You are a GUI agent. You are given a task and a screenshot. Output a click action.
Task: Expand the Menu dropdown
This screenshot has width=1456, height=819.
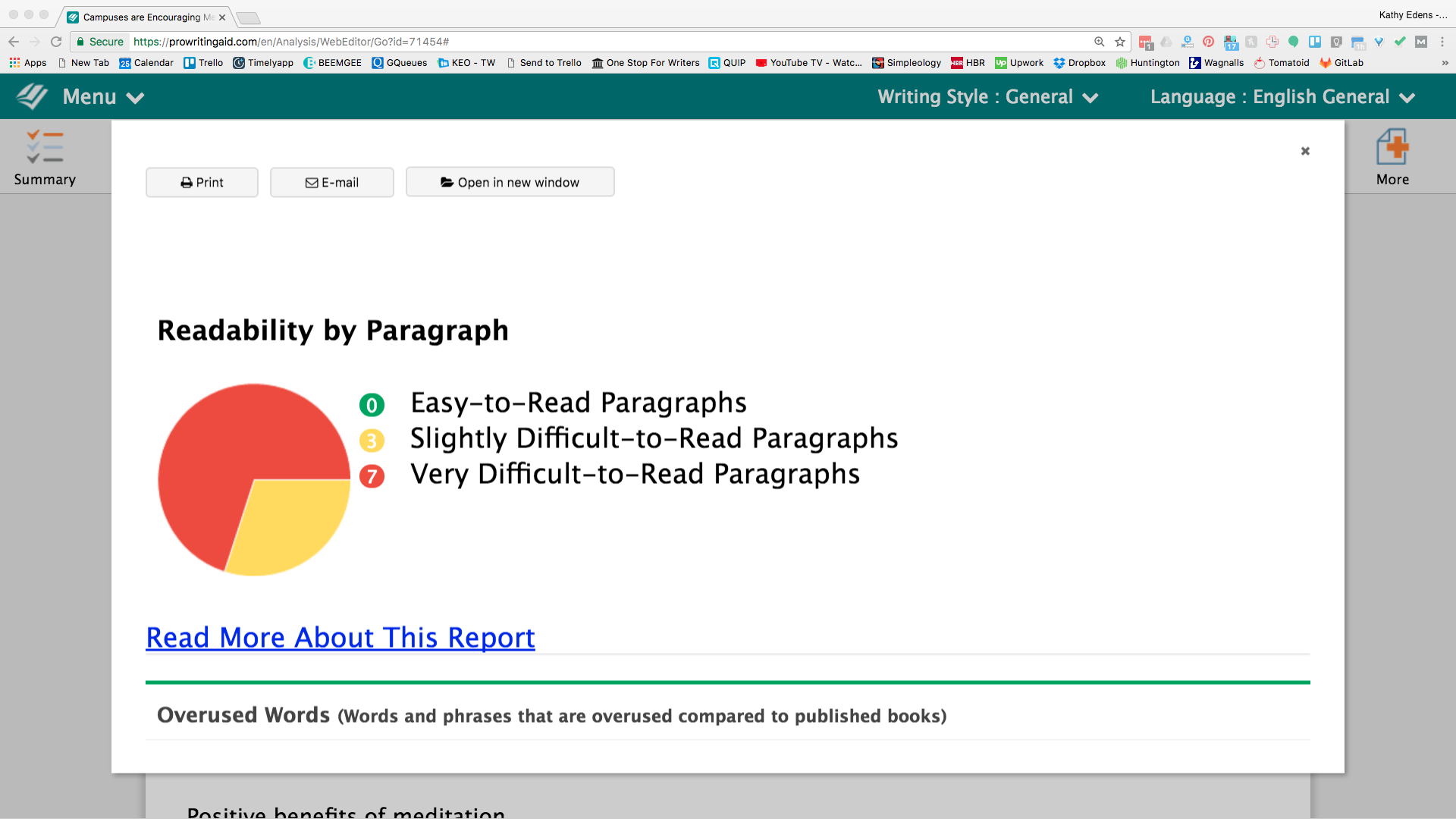tap(103, 97)
